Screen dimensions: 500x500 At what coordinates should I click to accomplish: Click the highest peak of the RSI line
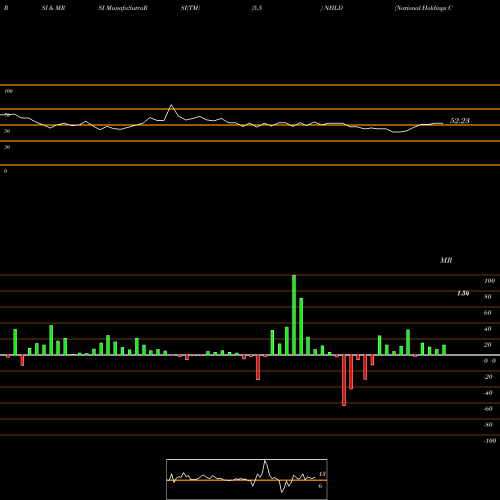point(172,105)
